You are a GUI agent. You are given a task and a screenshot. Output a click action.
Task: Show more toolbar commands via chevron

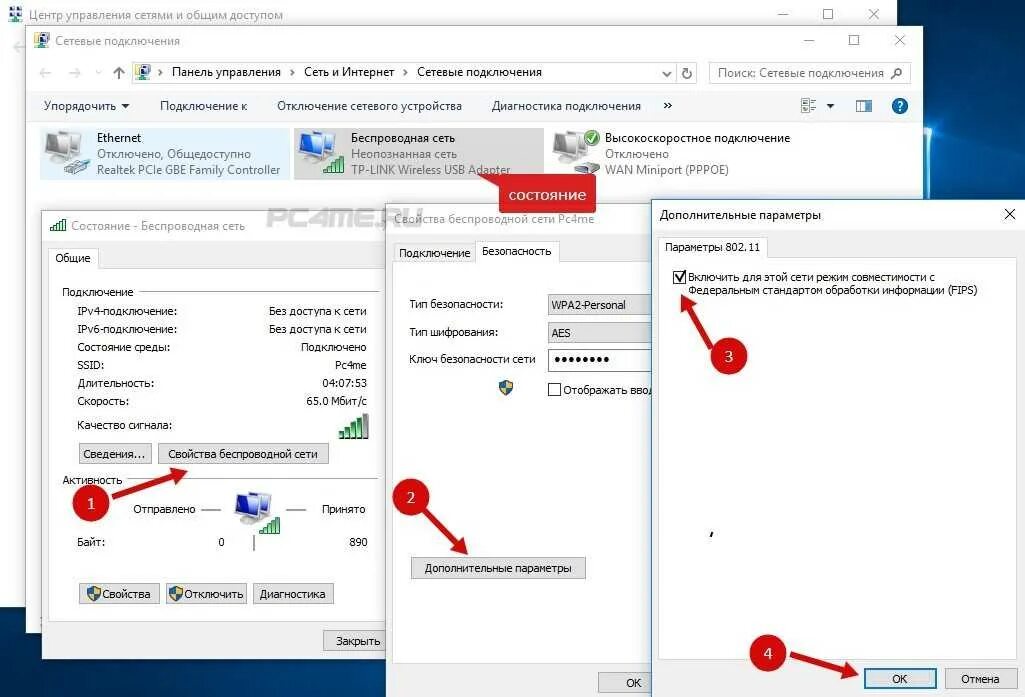[x=667, y=106]
